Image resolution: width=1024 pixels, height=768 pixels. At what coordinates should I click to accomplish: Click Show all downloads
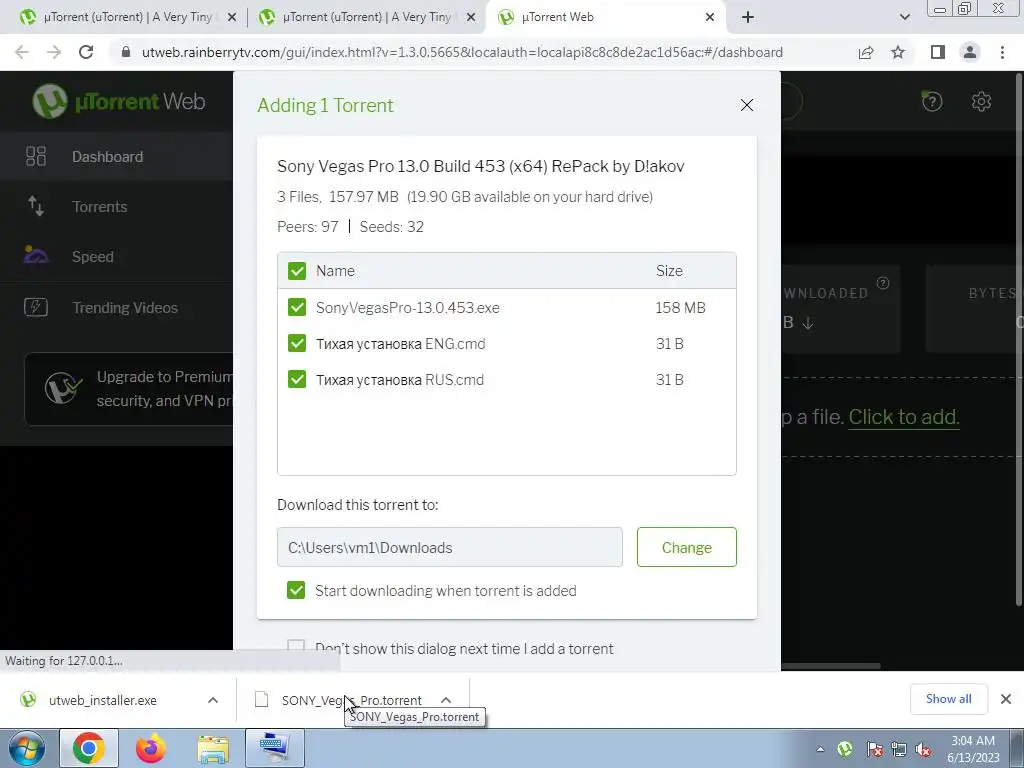[x=948, y=699]
